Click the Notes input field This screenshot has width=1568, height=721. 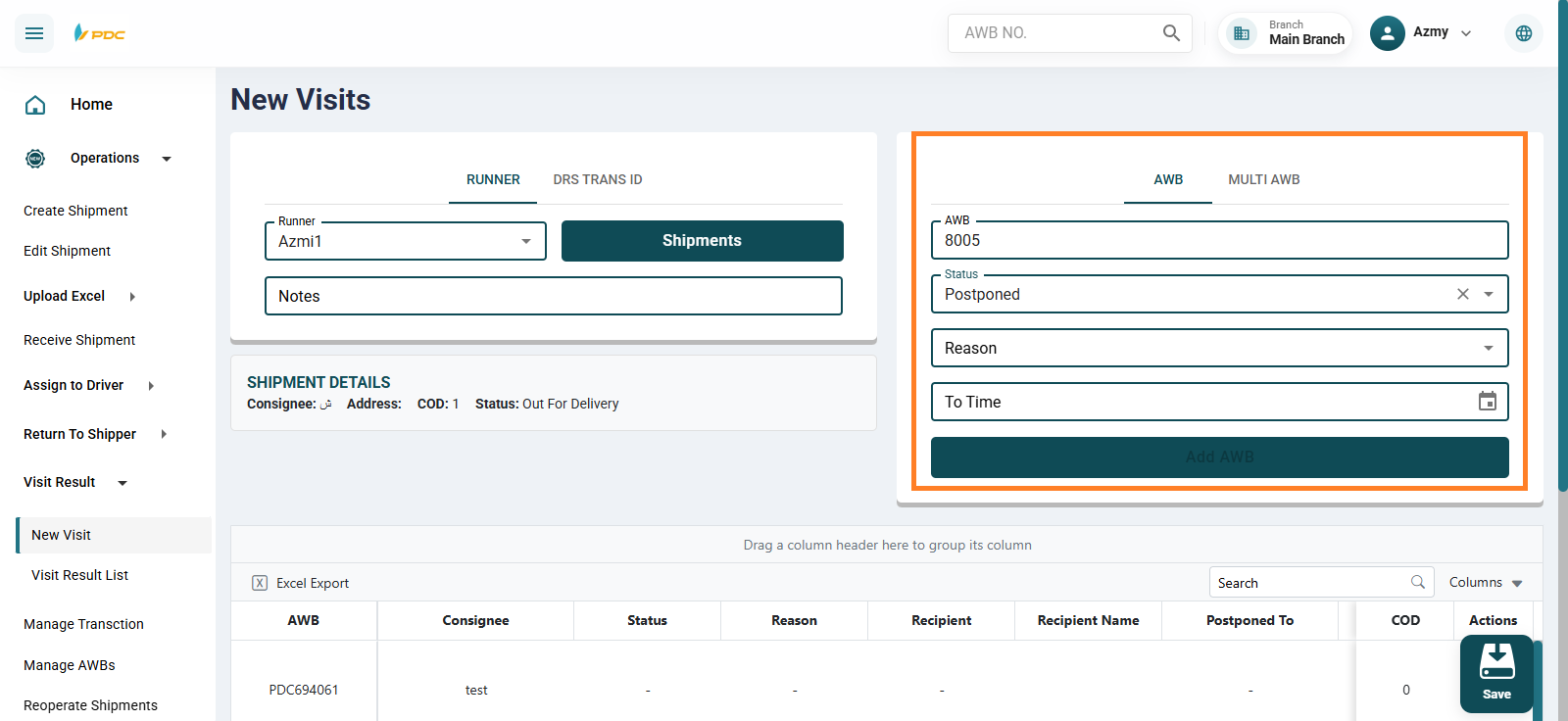[553, 296]
